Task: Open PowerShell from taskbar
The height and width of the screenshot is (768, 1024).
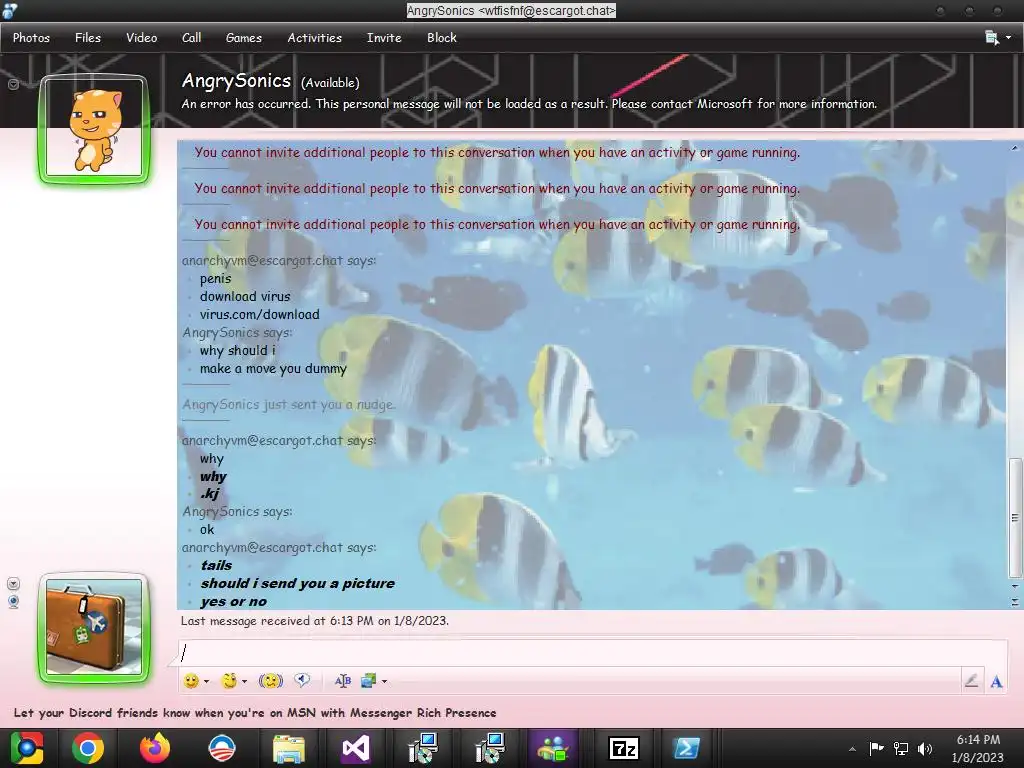Action: pos(687,748)
